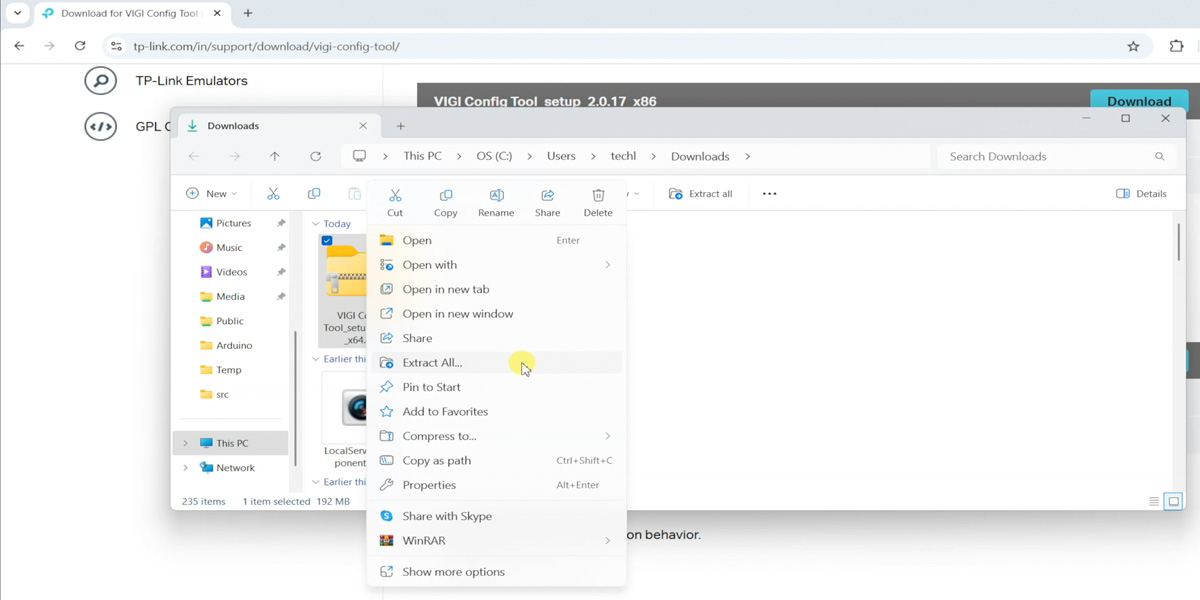Image resolution: width=1200 pixels, height=600 pixels.
Task: Open Music in navigation pane
Action: pyautogui.click(x=229, y=248)
